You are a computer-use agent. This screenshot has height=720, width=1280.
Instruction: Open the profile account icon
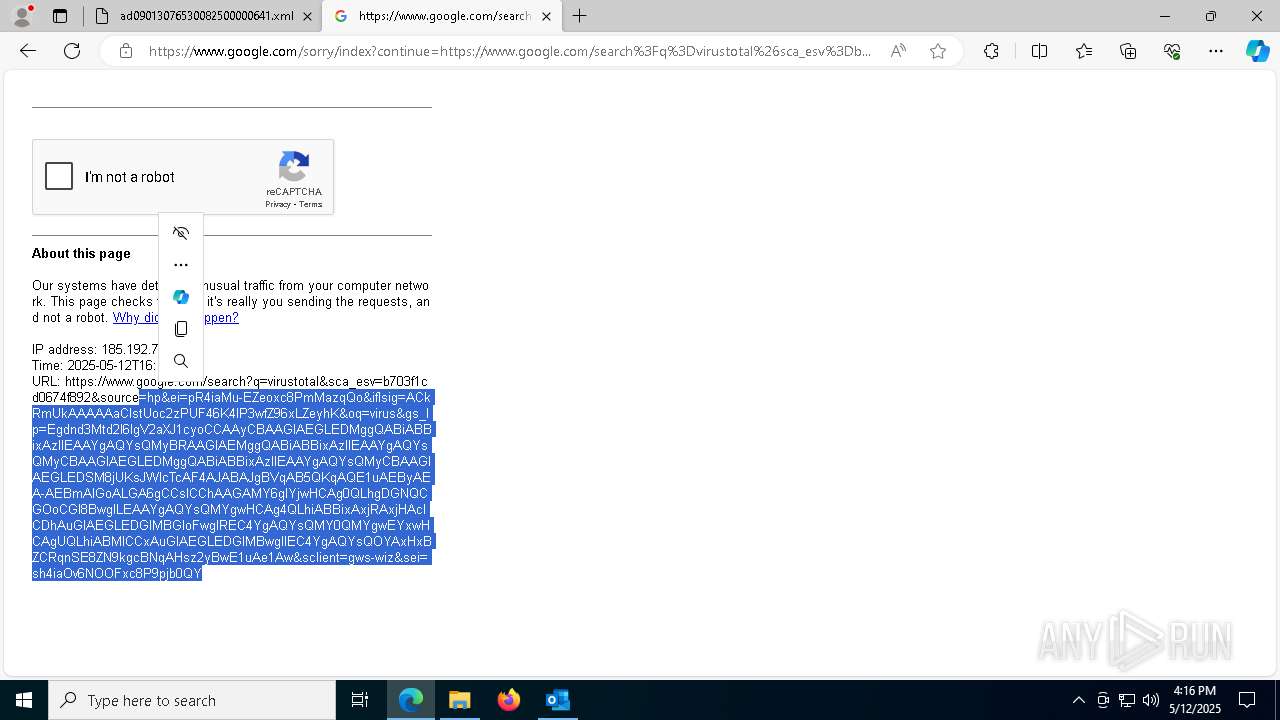[22, 16]
